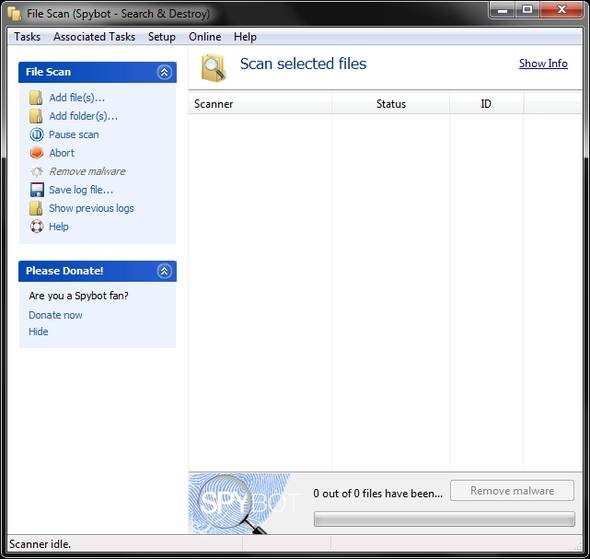590x559 pixels.
Task: Click the Show previous logs folder icon
Action: [36, 208]
